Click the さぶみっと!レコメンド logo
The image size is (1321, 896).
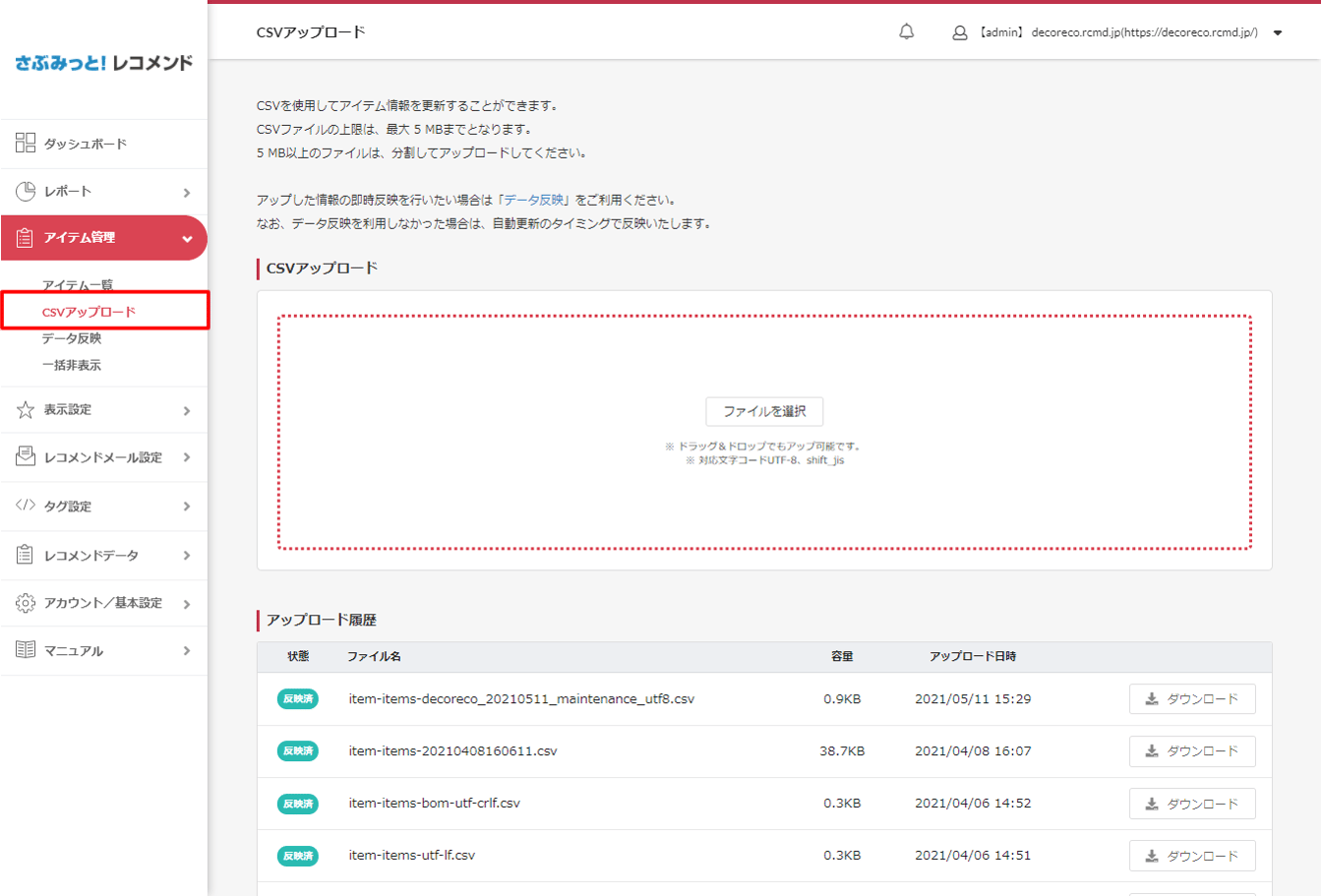point(104,63)
